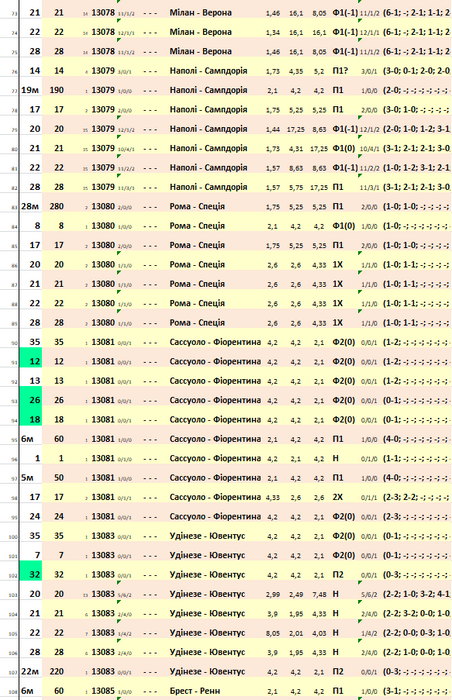Select the odds cell "1,44"
The width and height of the screenshot is (452, 700).
point(272,129)
